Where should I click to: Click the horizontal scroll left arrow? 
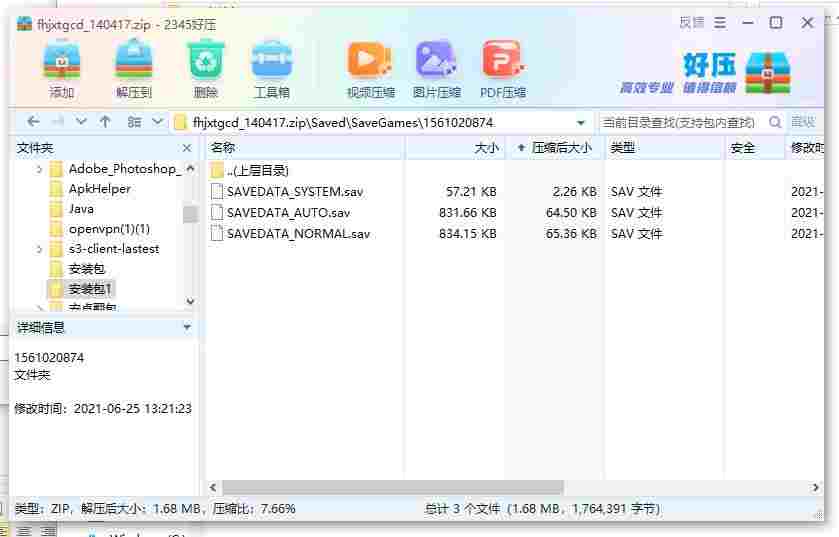click(x=213, y=487)
